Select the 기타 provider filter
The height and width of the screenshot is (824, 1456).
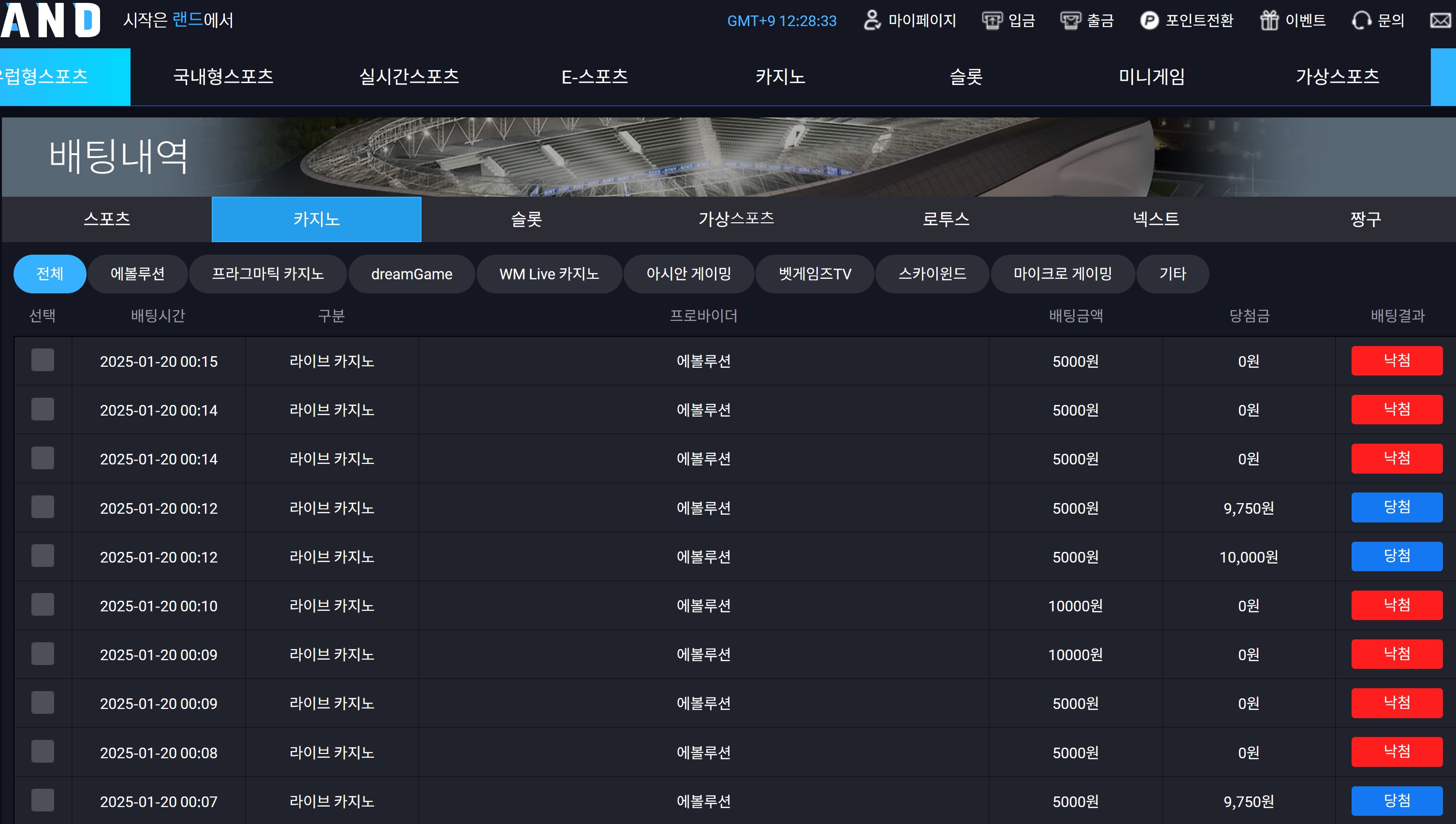(1173, 274)
